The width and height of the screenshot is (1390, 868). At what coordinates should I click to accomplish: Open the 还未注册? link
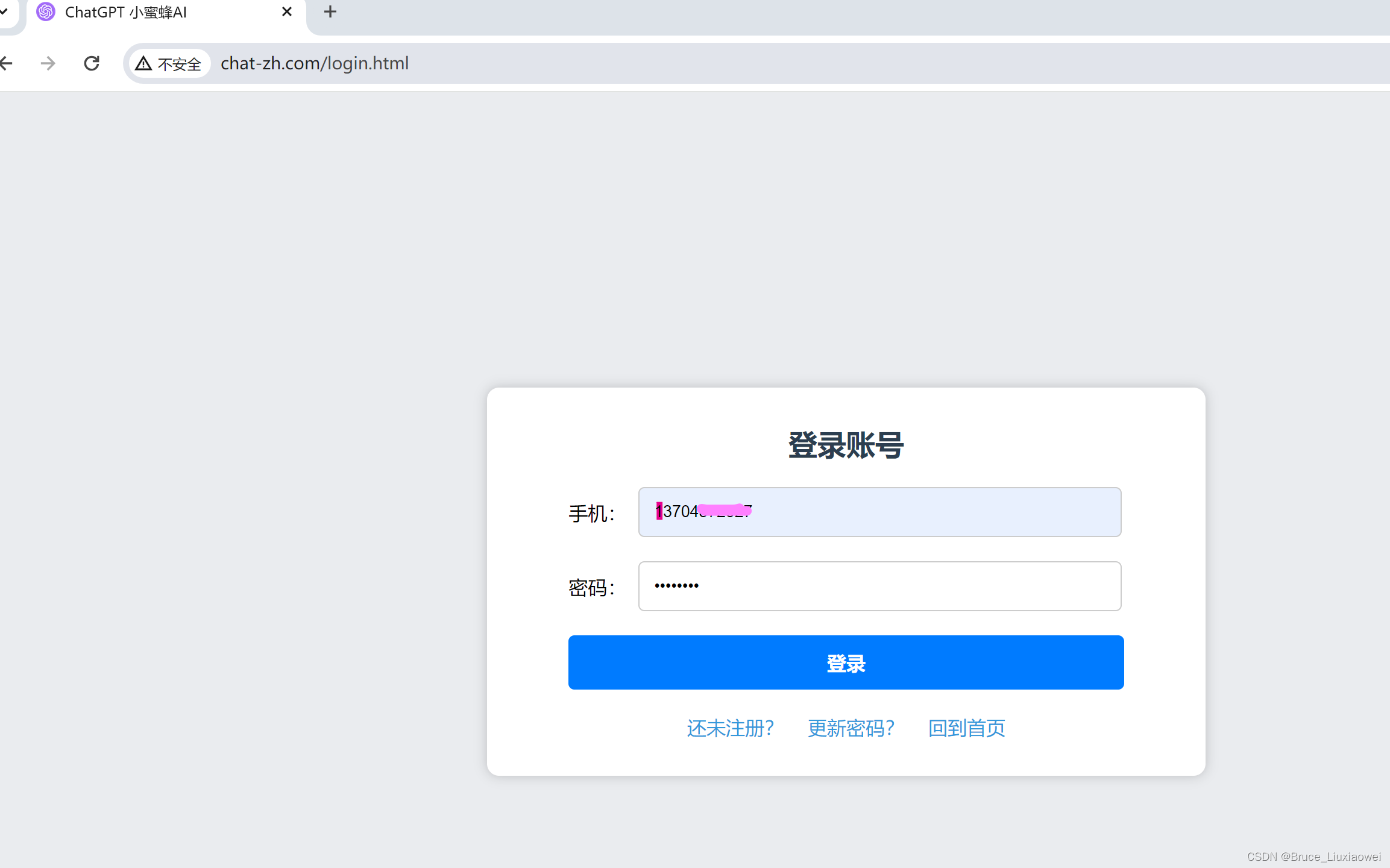tap(730, 728)
